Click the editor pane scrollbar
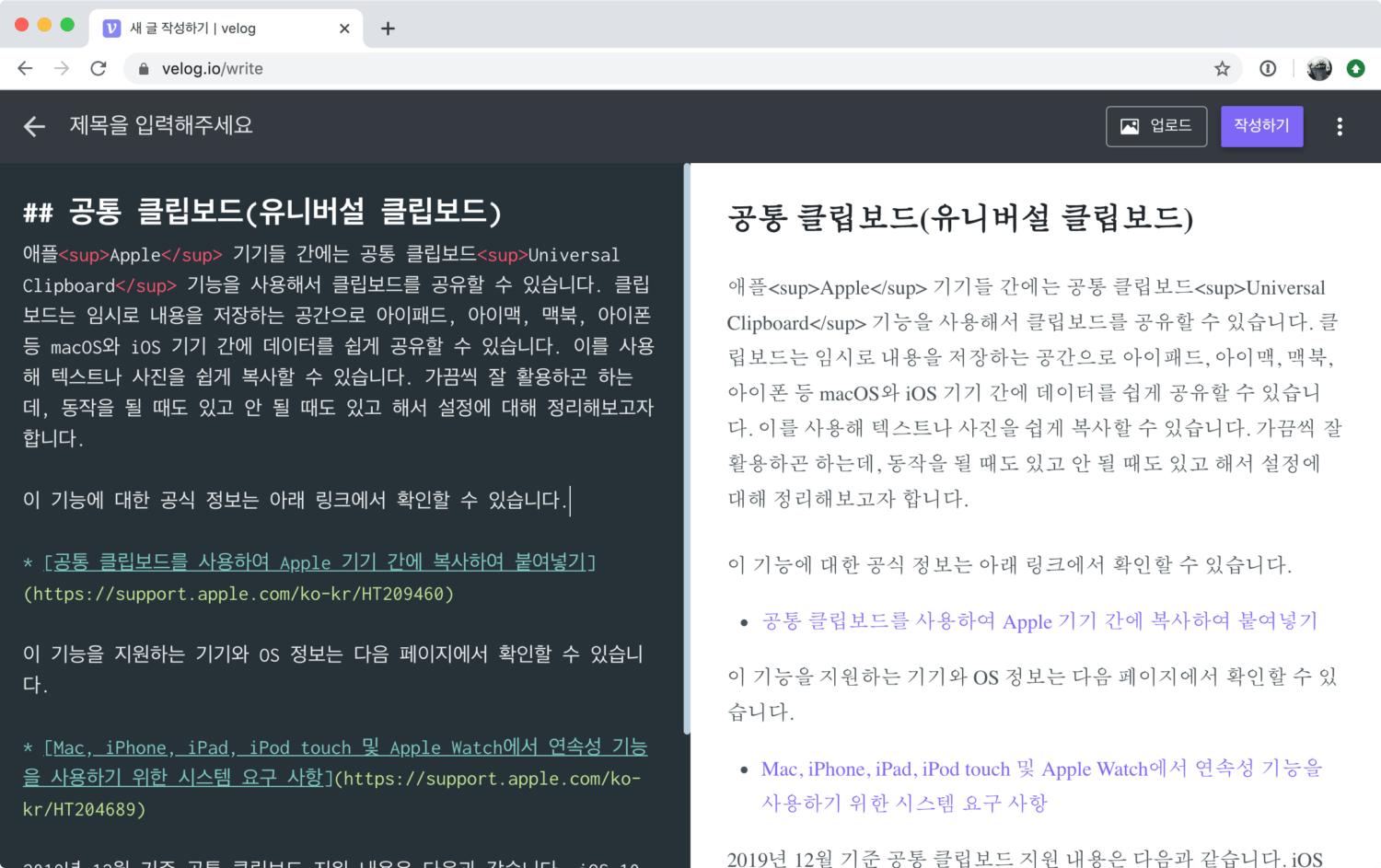Image resolution: width=1381 pixels, height=868 pixels. tap(687, 449)
